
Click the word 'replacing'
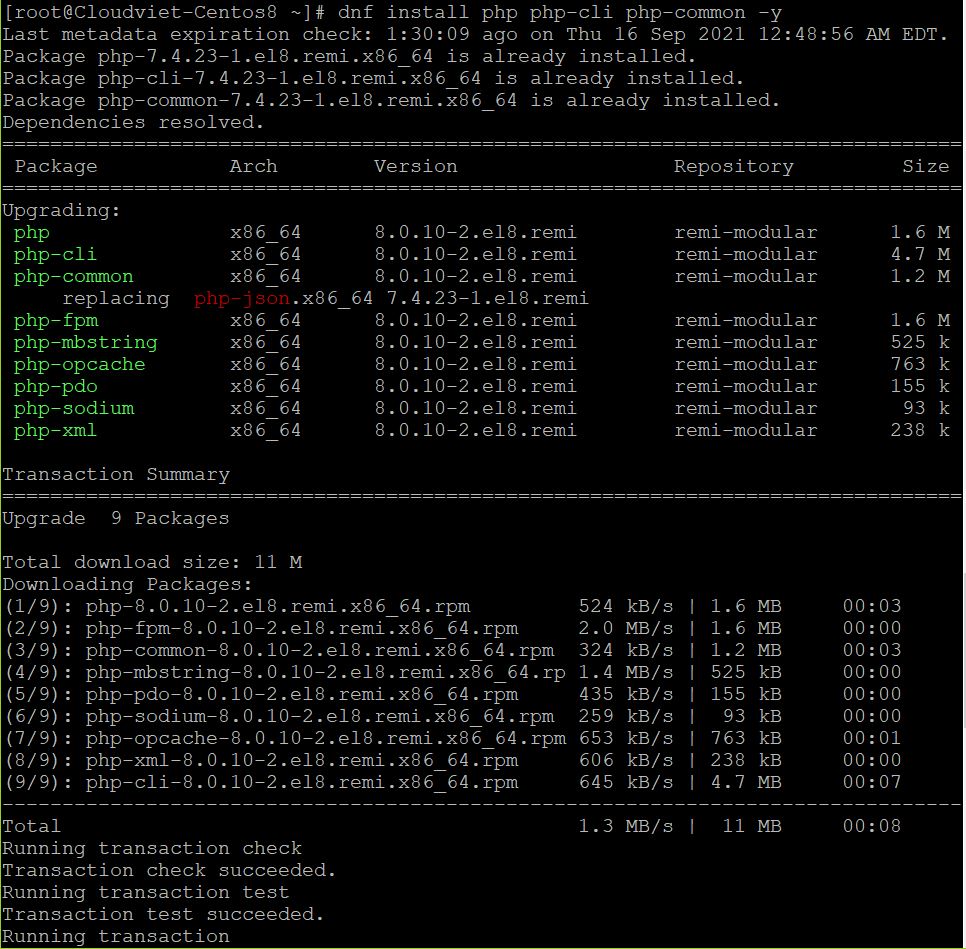pos(116,299)
